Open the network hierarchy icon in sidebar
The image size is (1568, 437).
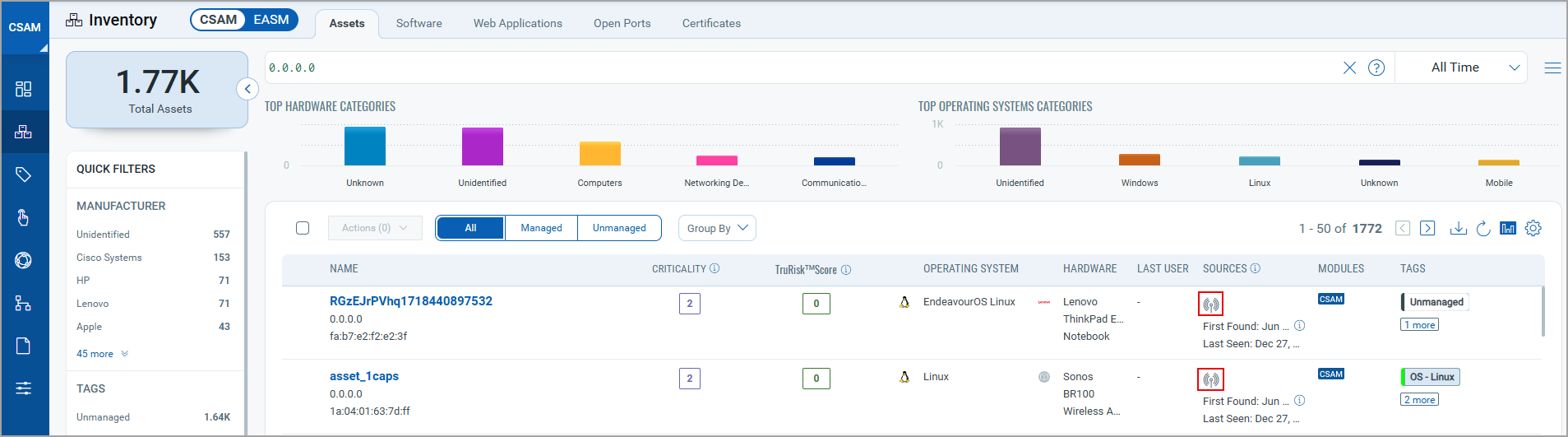(23, 303)
